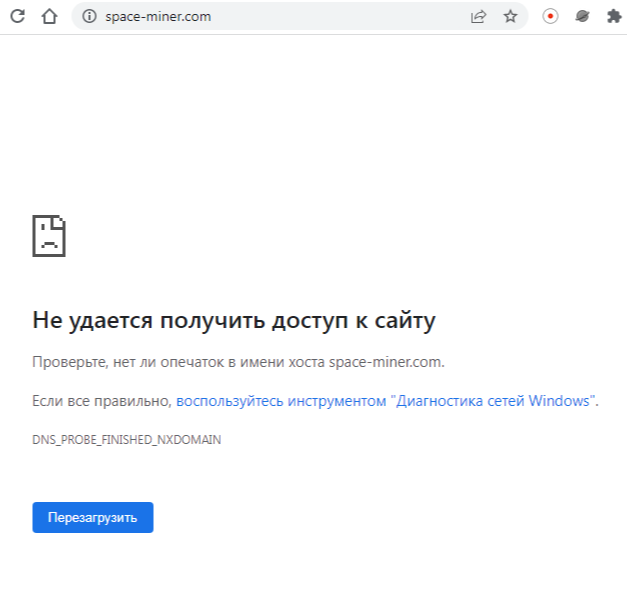Click the heading Не удается получить доступ к сайту
This screenshot has width=627, height=593.
tap(234, 321)
